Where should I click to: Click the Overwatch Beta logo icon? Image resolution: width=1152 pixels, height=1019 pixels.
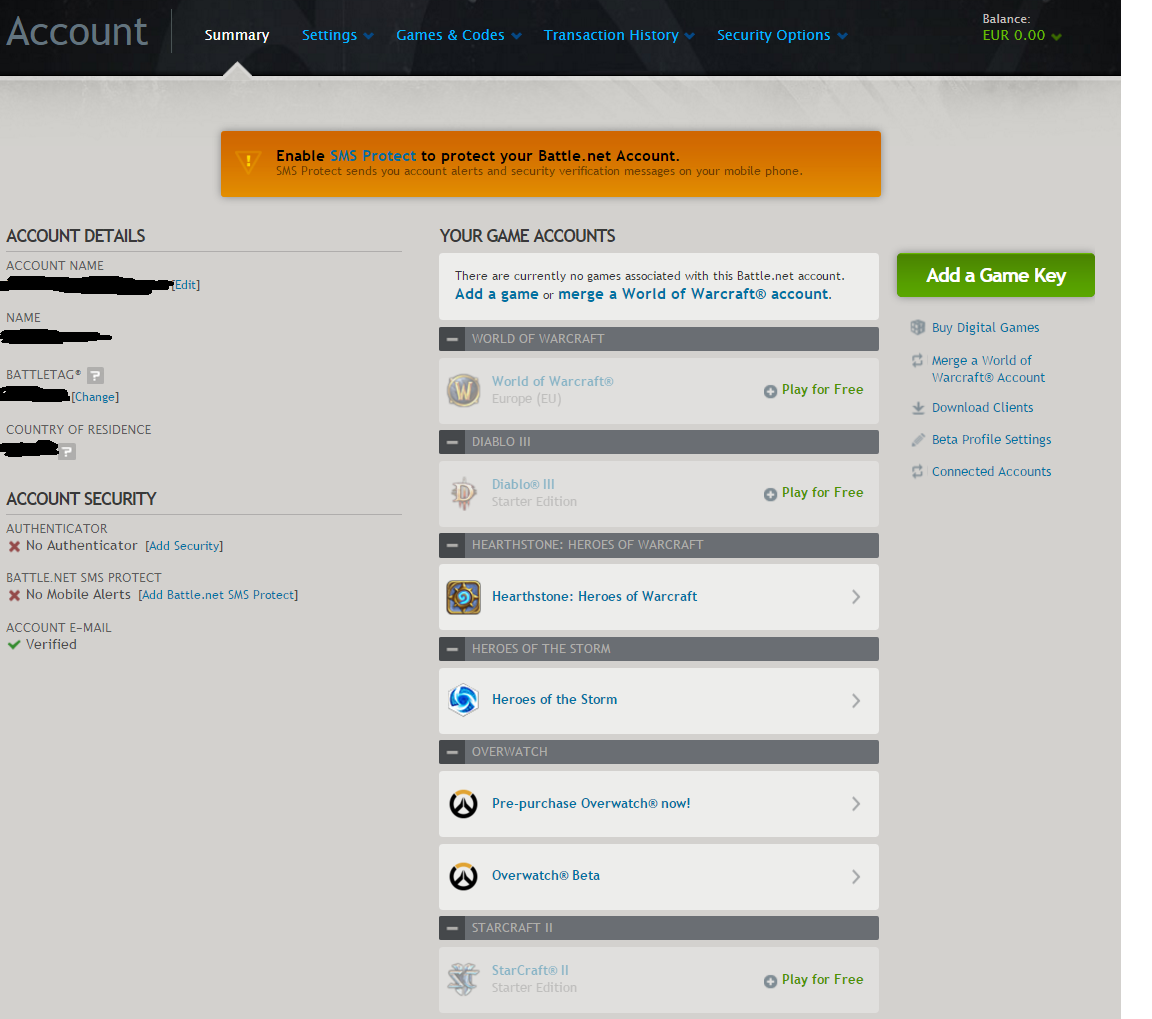click(x=464, y=876)
